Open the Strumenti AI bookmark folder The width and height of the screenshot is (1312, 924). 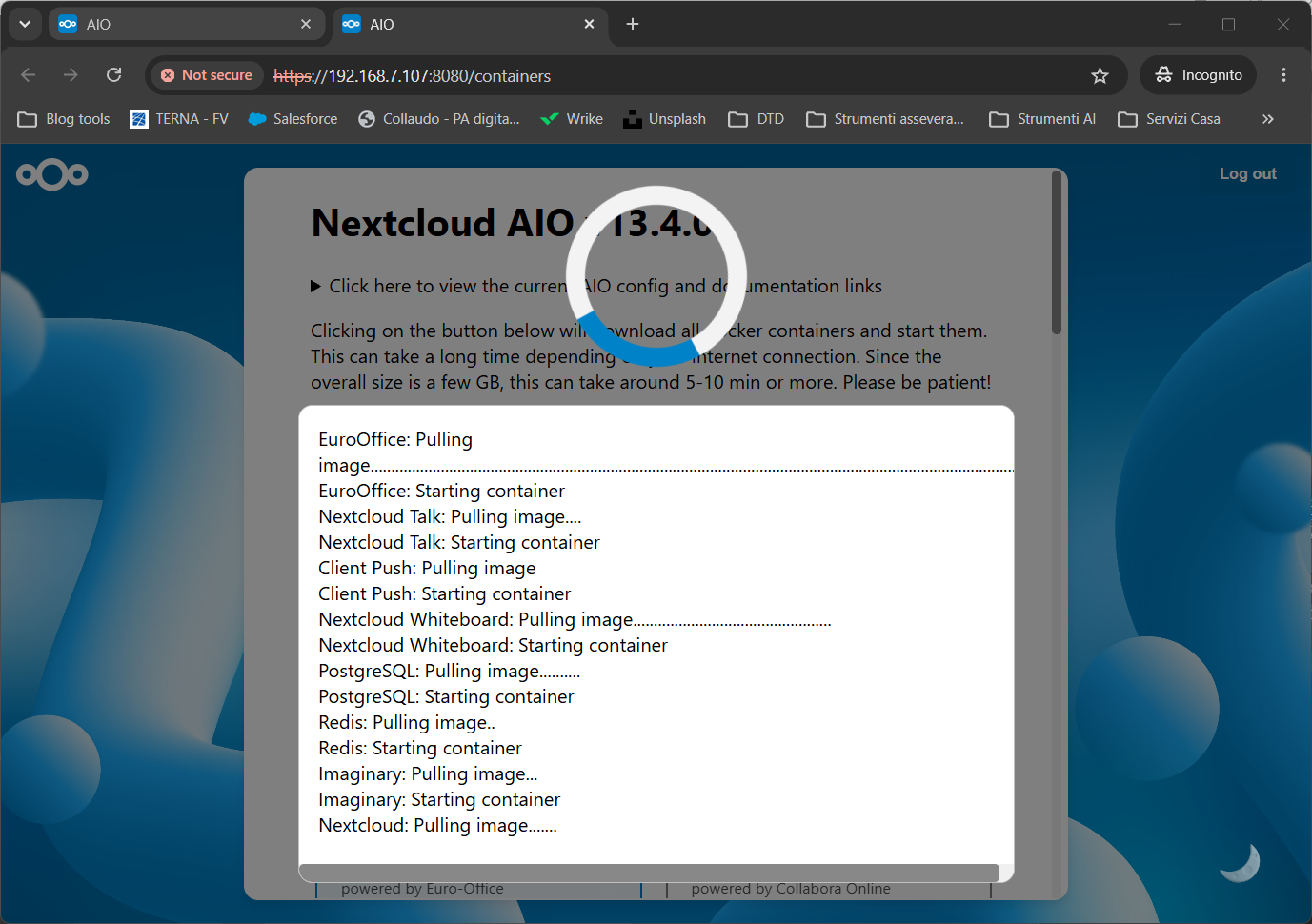1042,119
